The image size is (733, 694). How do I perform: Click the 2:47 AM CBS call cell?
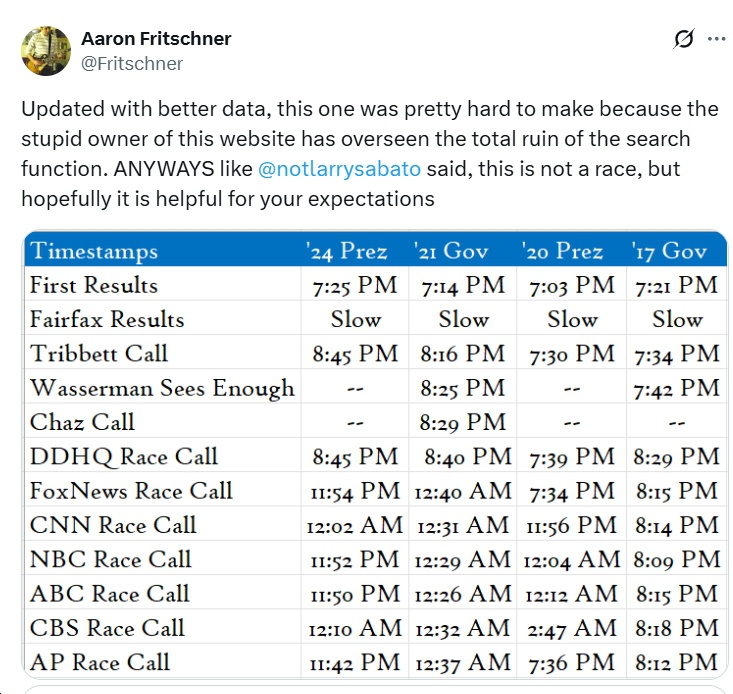point(571,628)
